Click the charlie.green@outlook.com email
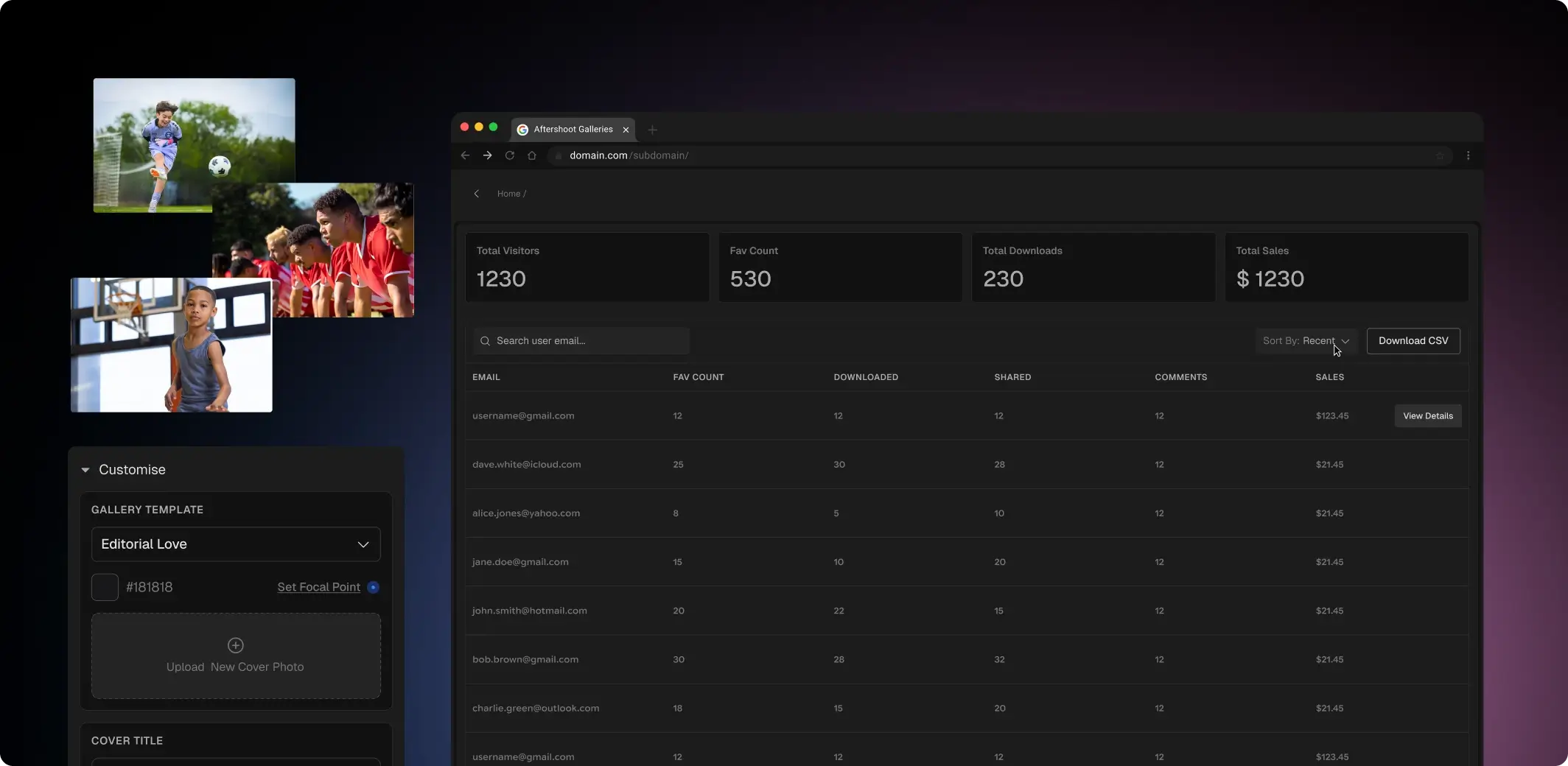 tap(536, 708)
